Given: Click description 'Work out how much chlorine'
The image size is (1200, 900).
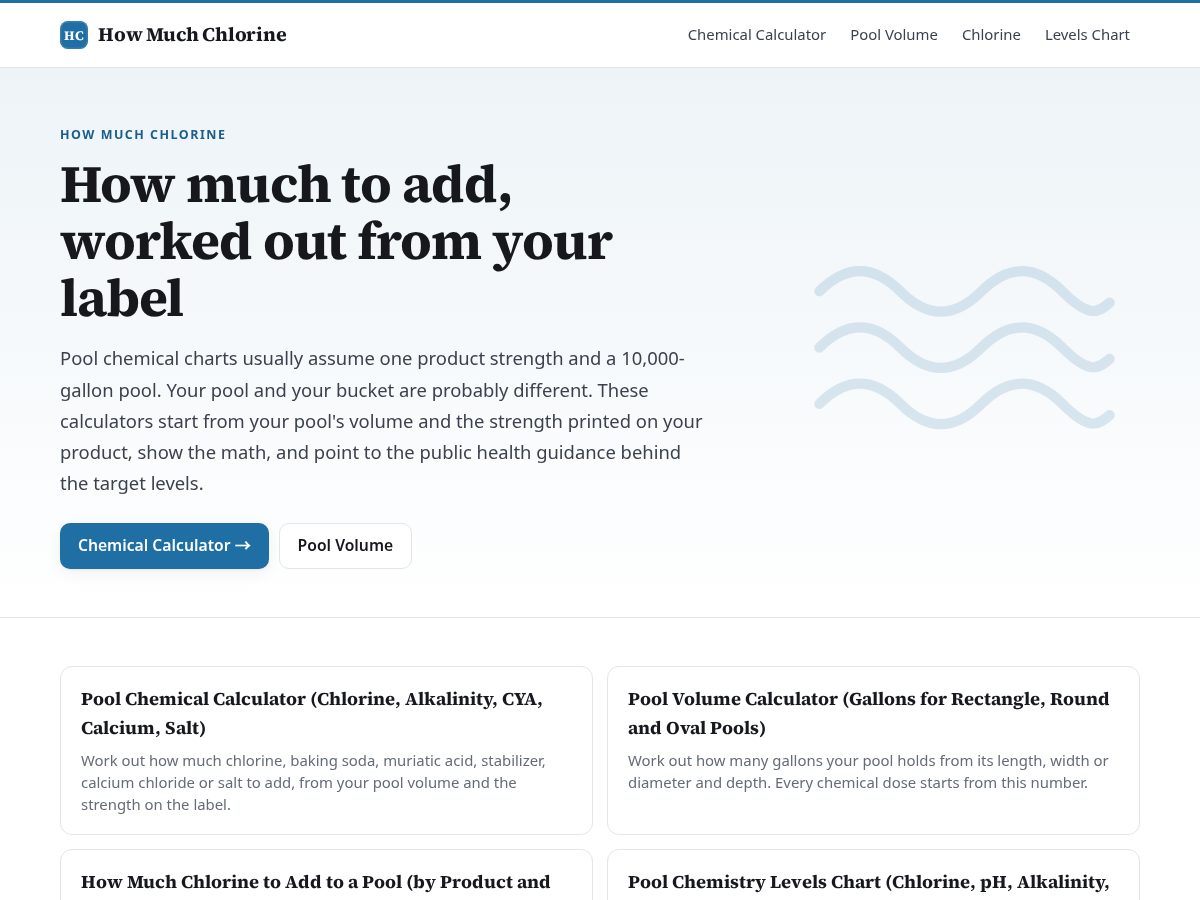Looking at the screenshot, I should [x=313, y=782].
